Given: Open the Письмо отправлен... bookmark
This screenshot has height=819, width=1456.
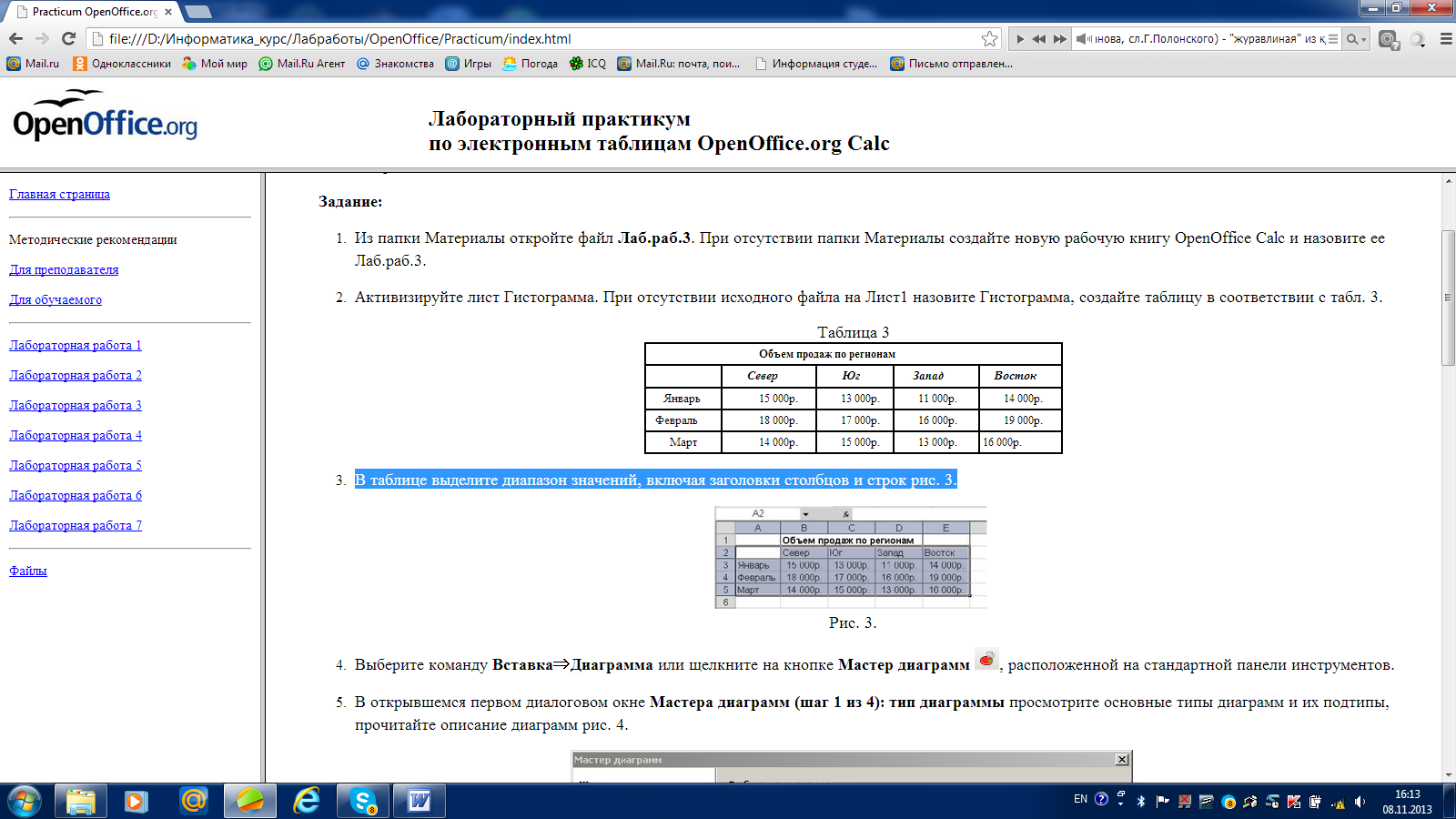Looking at the screenshot, I should point(952,64).
